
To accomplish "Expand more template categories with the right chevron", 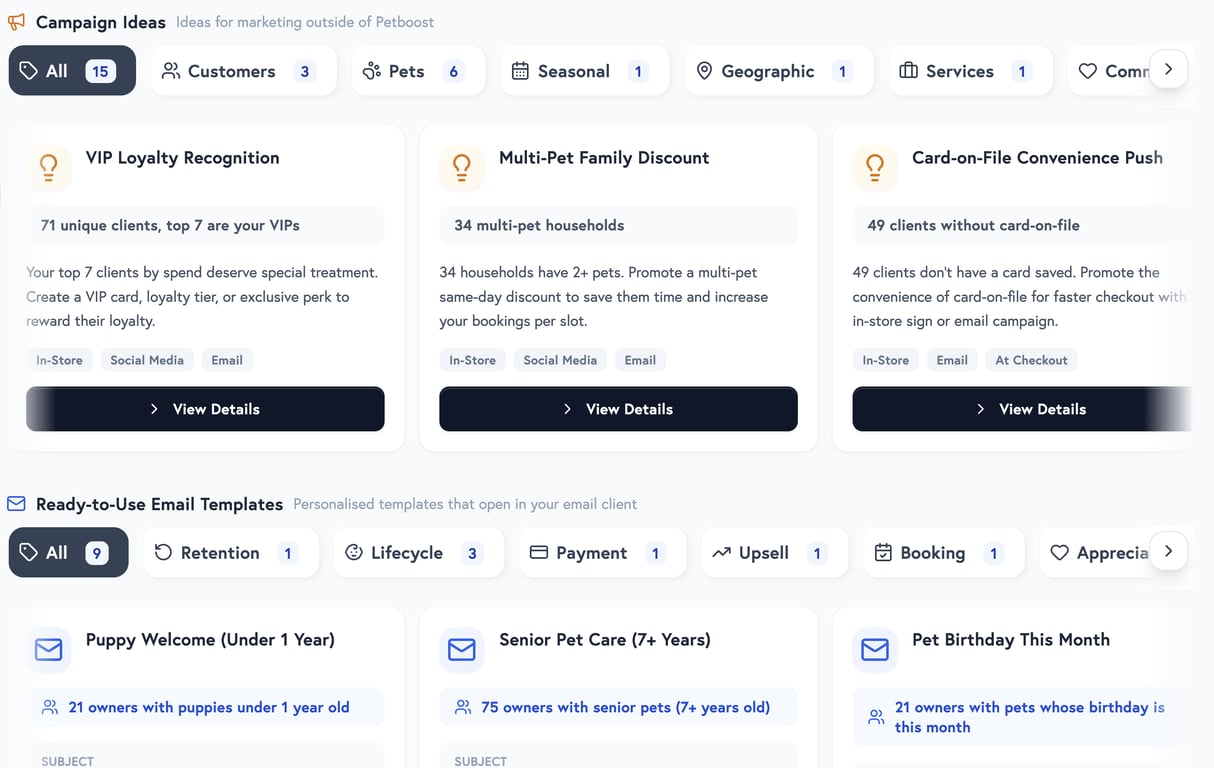I will 1168,550.
